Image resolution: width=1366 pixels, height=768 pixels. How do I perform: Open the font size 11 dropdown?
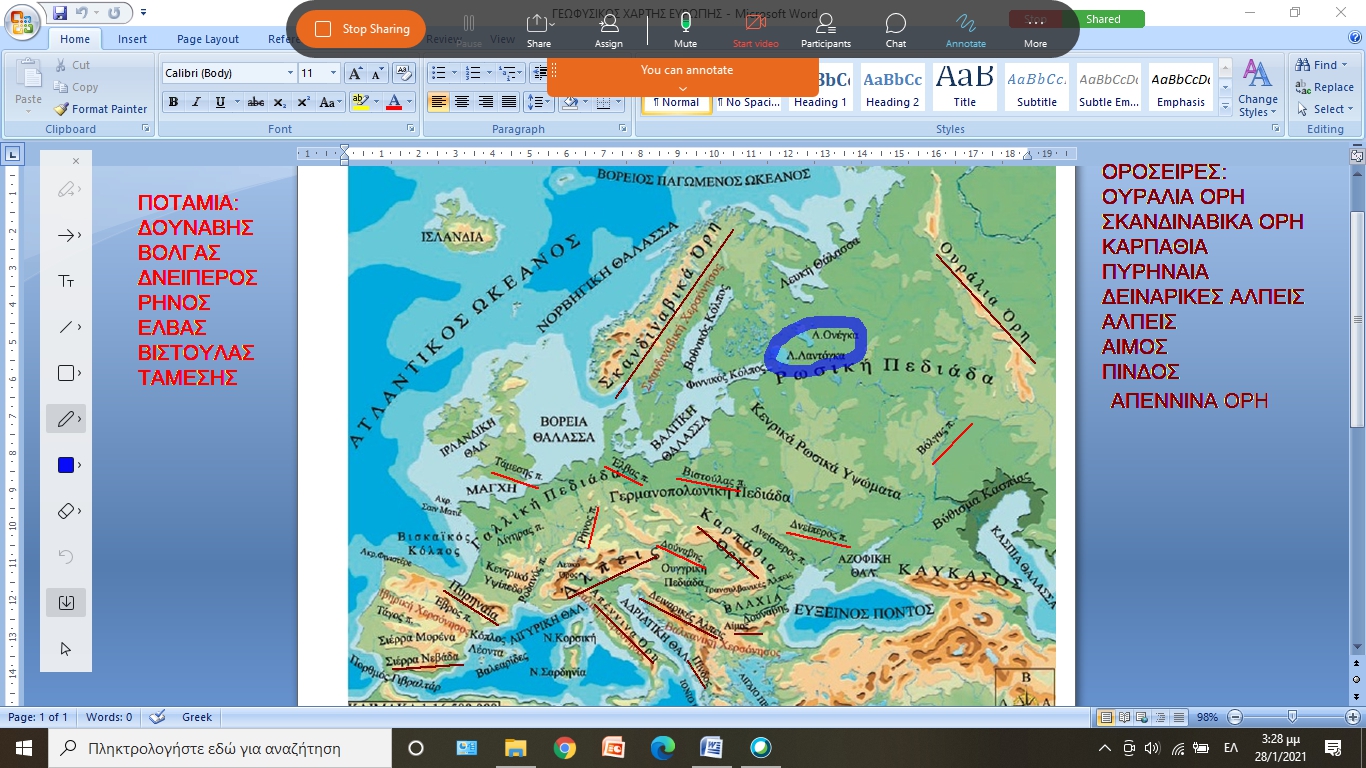[334, 73]
